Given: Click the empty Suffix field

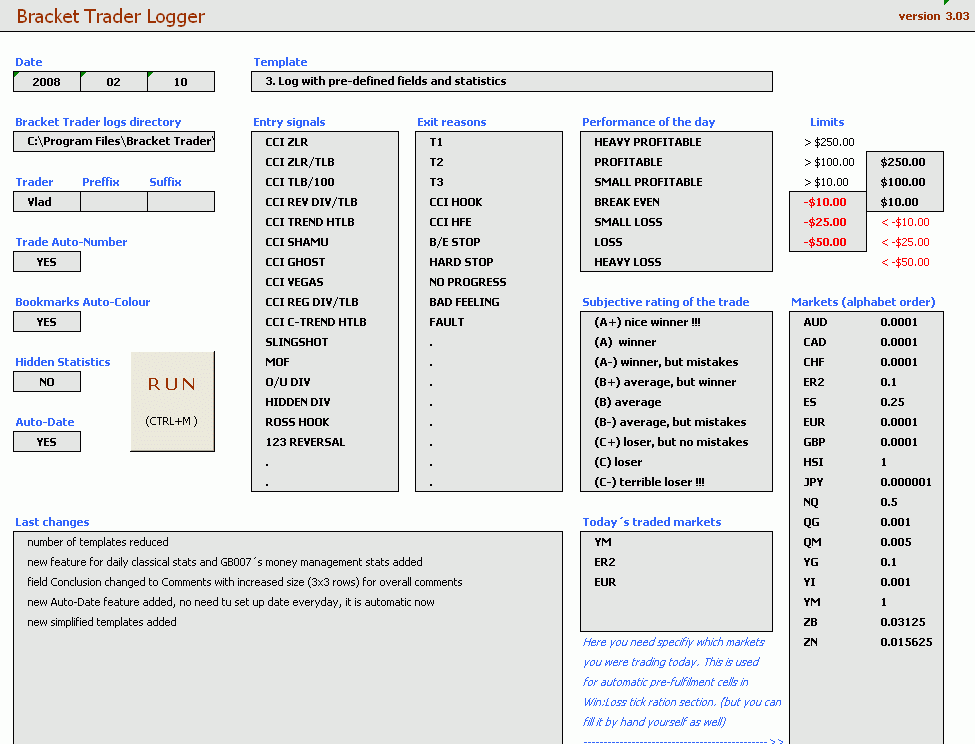Looking at the screenshot, I should pos(181,202).
